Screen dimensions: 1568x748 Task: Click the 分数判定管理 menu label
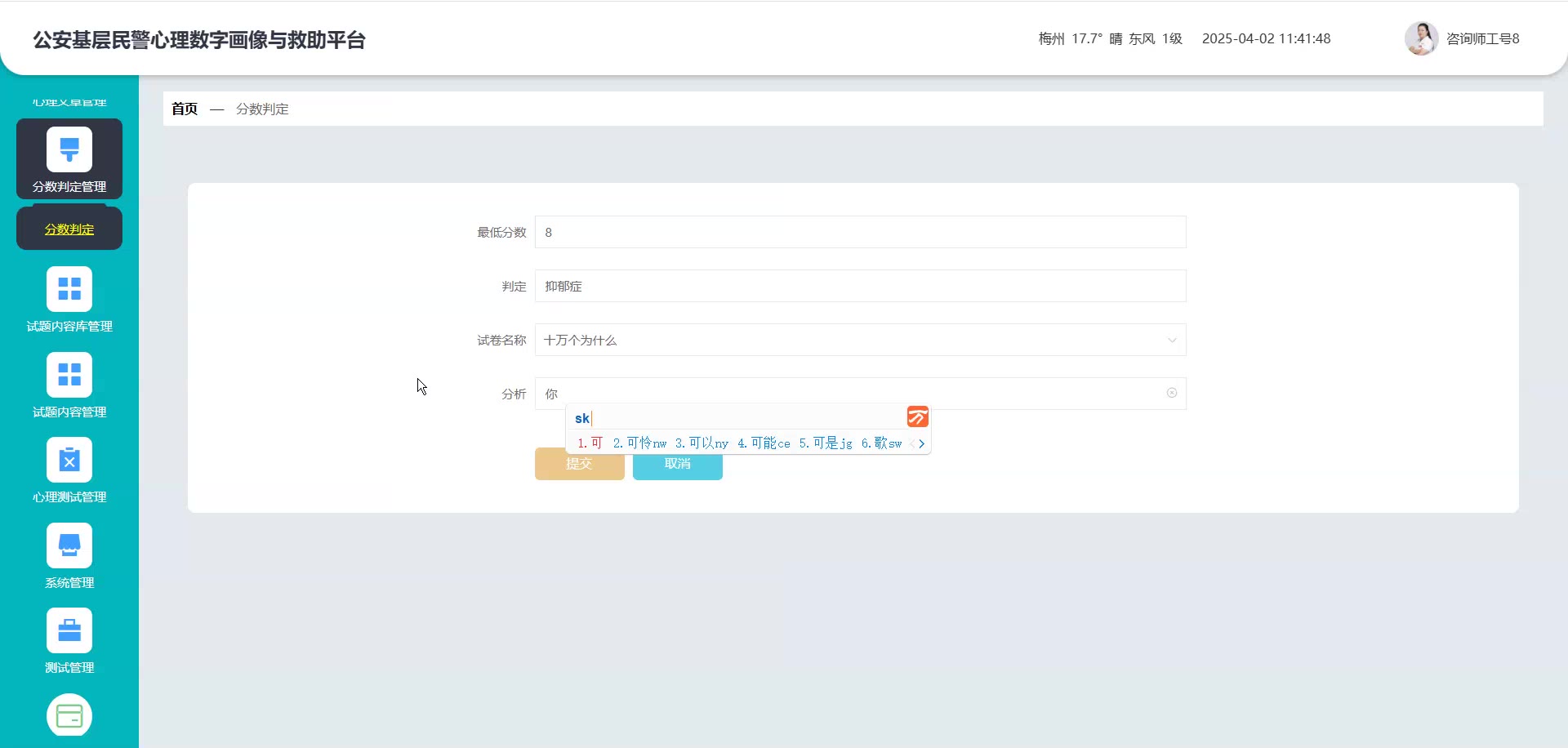click(69, 186)
